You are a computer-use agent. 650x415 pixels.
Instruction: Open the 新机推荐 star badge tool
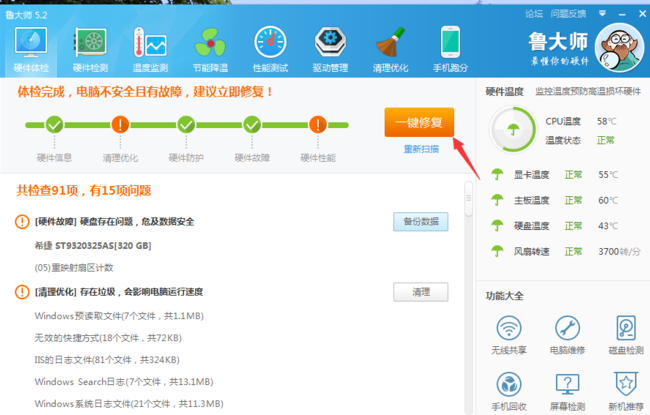coord(626,392)
